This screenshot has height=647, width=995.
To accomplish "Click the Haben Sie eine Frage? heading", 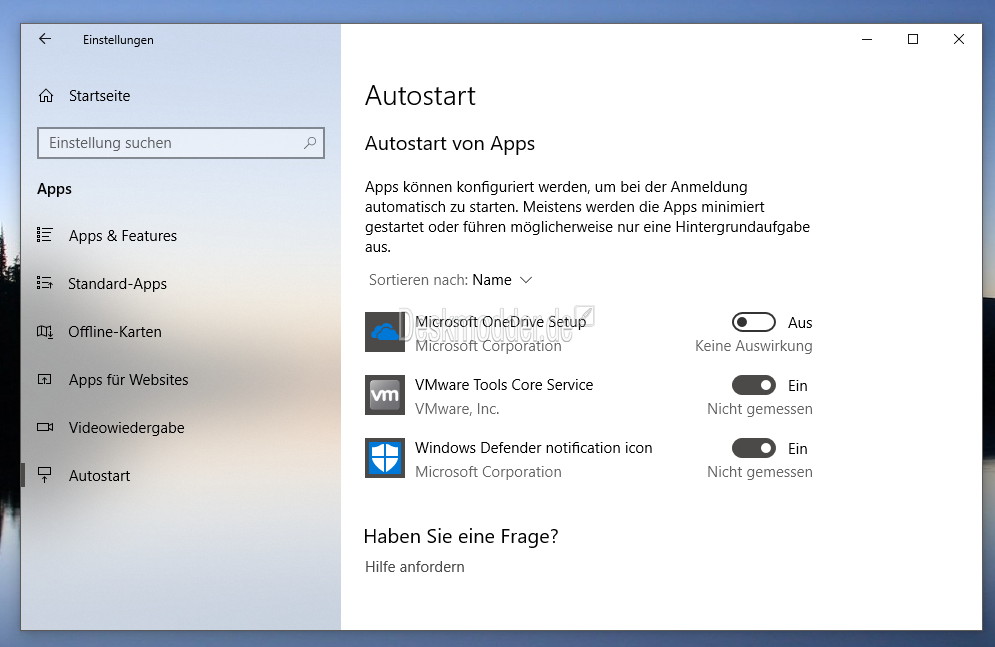I will point(461,537).
